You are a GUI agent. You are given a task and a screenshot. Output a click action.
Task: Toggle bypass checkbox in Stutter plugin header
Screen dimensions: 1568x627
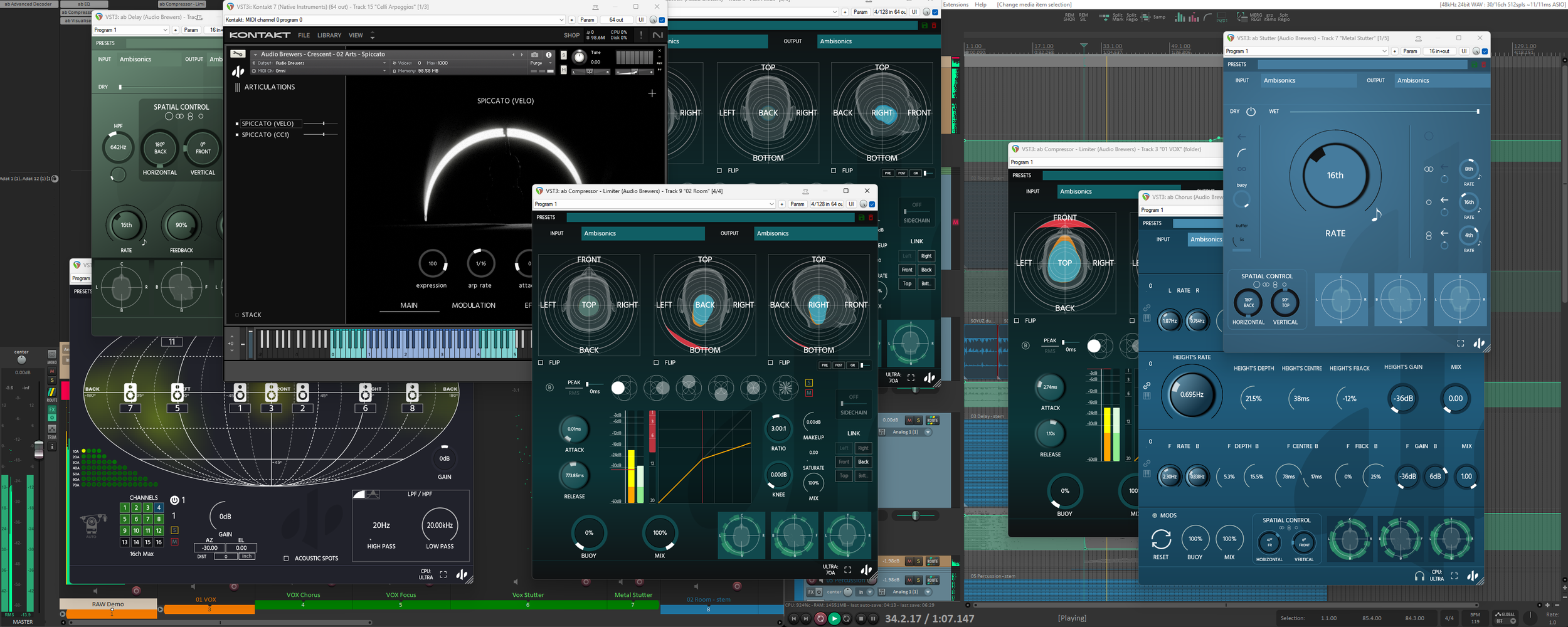click(x=1485, y=51)
